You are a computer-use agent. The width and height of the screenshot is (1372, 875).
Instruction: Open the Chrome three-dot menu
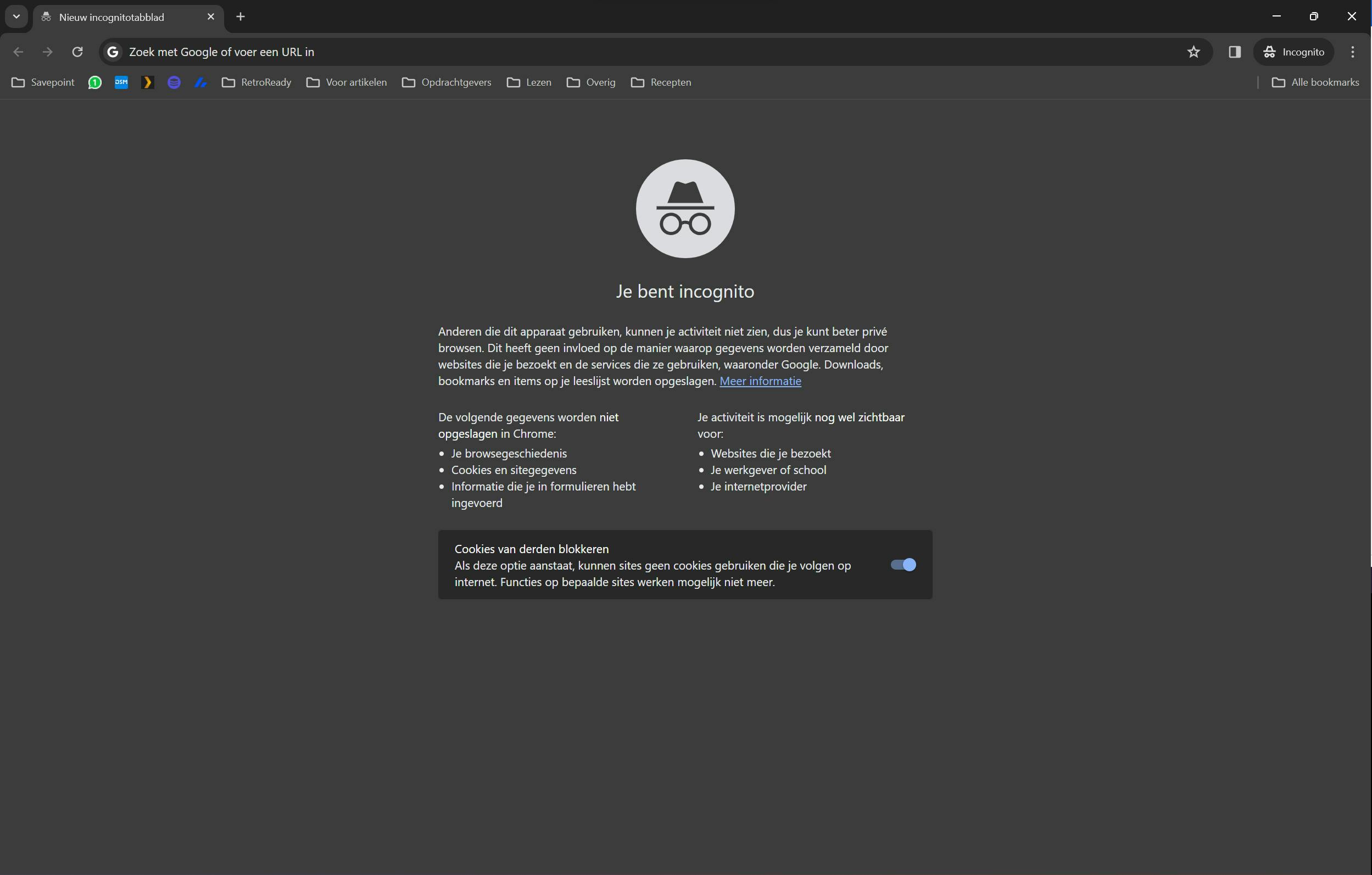pyautogui.click(x=1352, y=52)
